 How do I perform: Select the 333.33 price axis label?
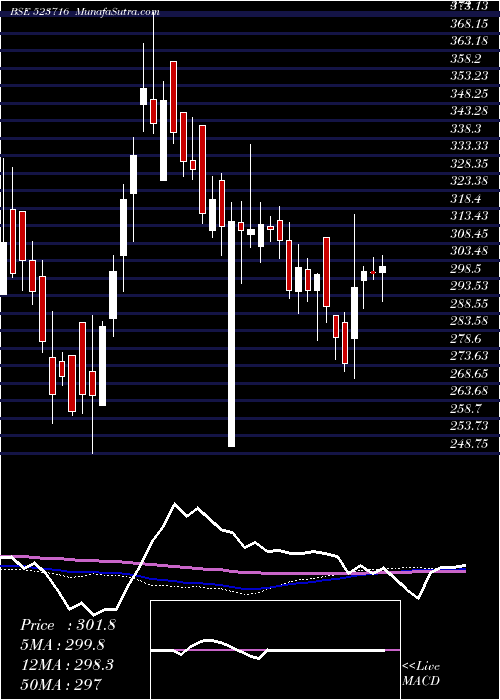pyautogui.click(x=469, y=146)
